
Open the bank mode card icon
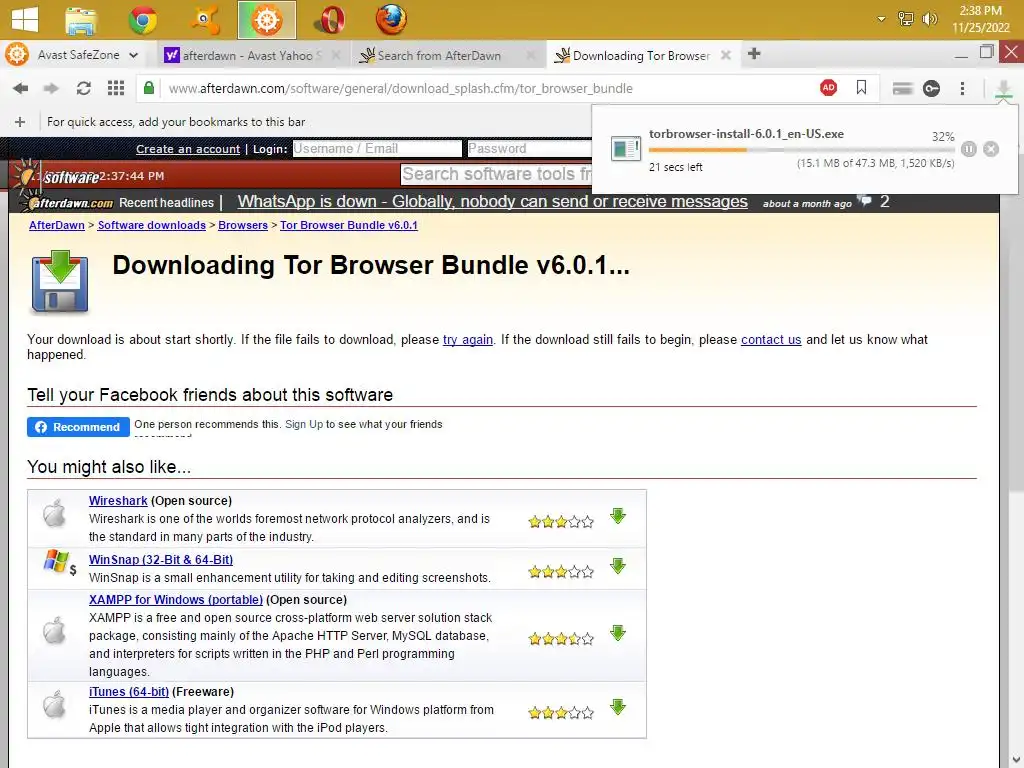pos(902,88)
